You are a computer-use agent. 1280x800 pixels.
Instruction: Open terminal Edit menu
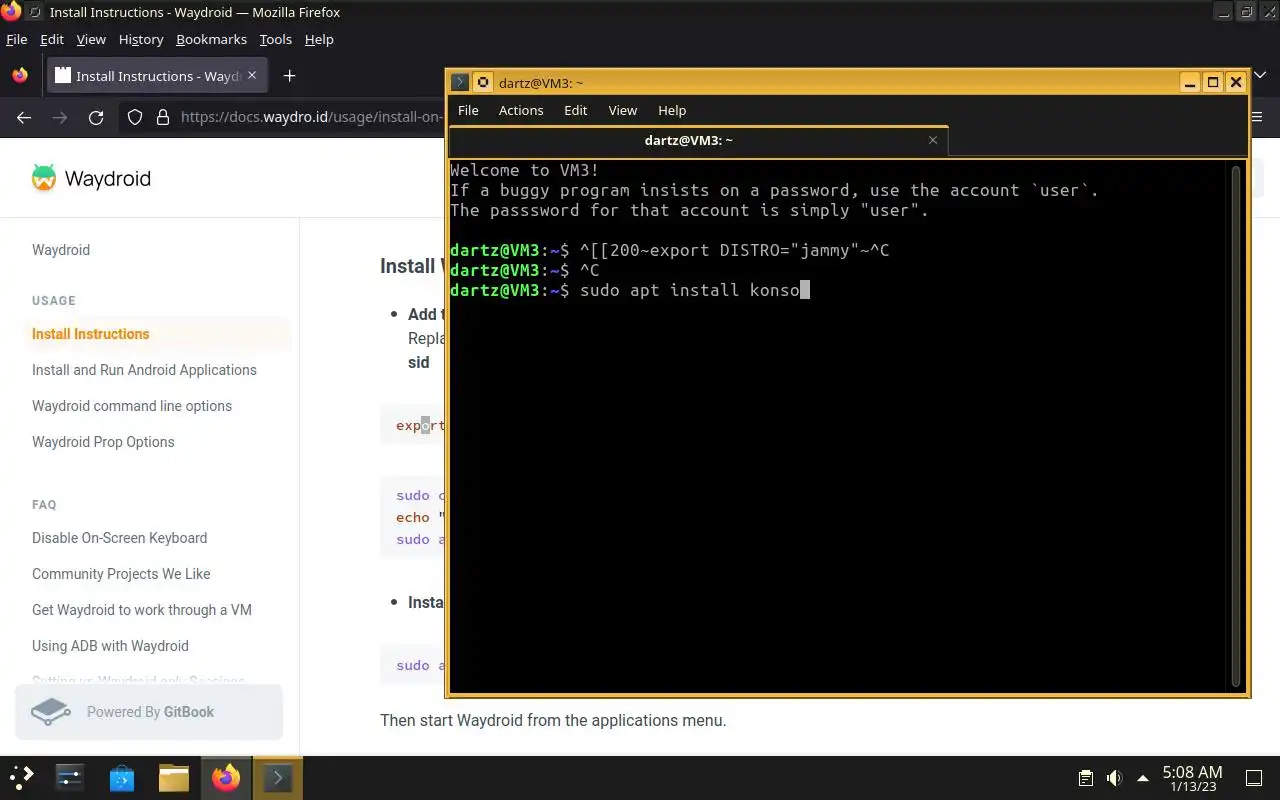pos(576,110)
